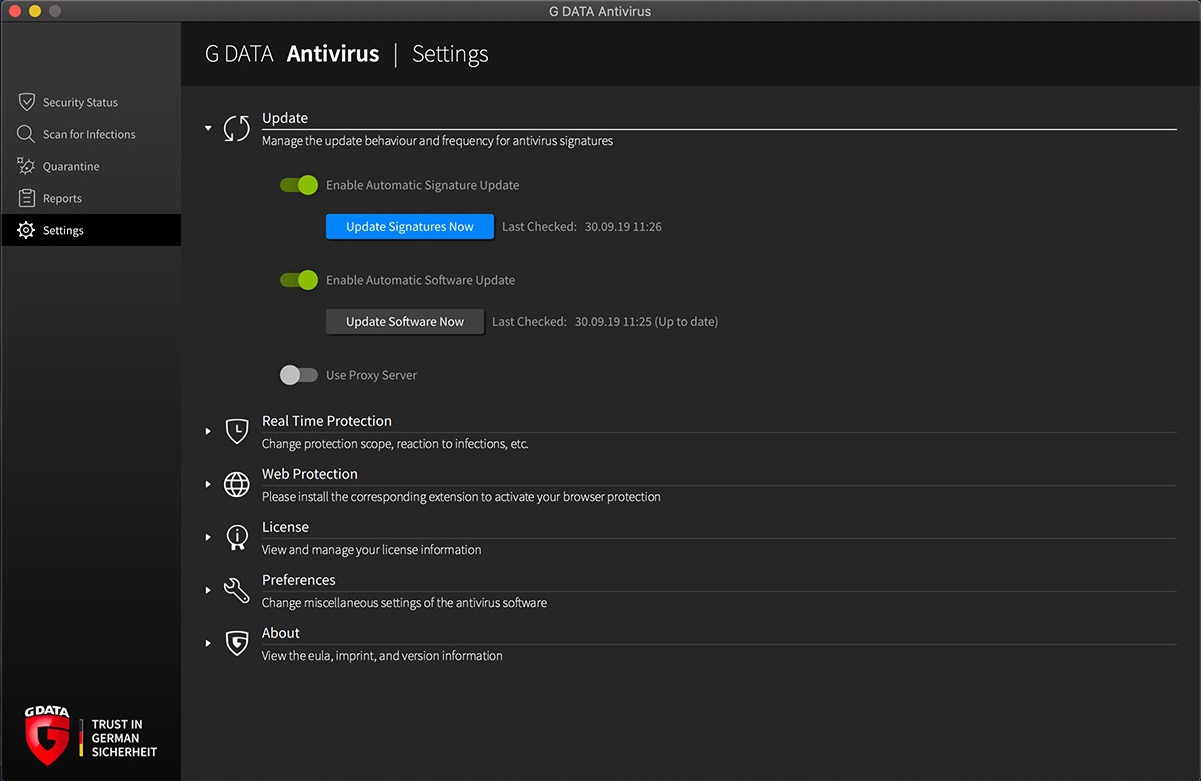Collapse the Update section arrow
The height and width of the screenshot is (781, 1201).
click(208, 129)
